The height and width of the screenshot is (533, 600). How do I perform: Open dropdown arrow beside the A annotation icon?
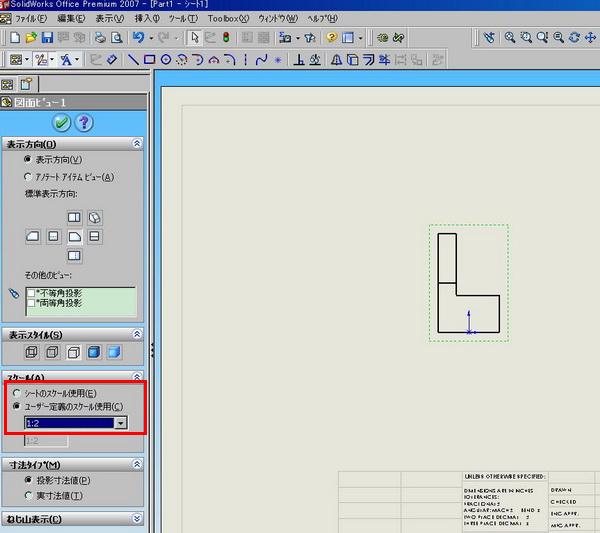77,60
